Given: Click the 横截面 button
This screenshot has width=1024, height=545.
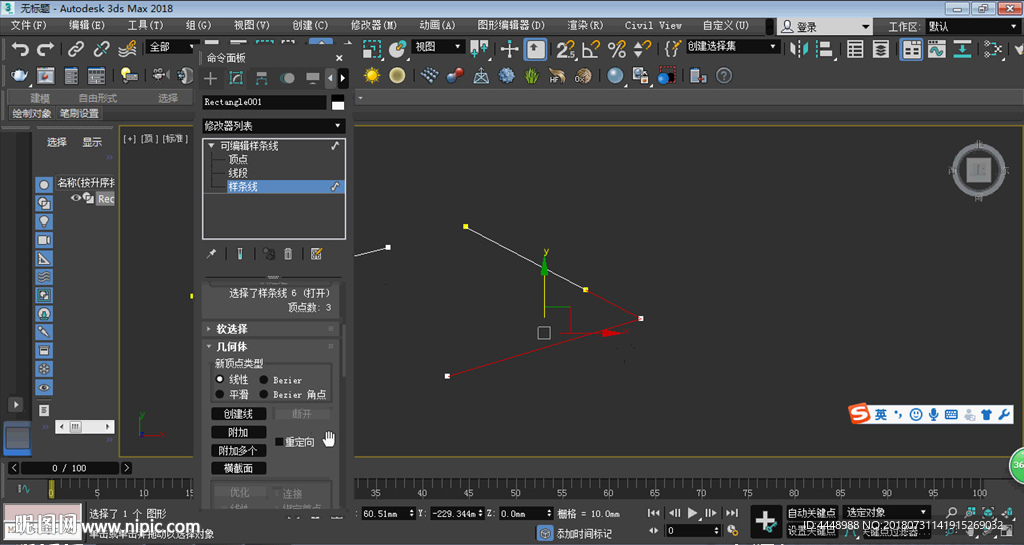Looking at the screenshot, I should [x=238, y=469].
